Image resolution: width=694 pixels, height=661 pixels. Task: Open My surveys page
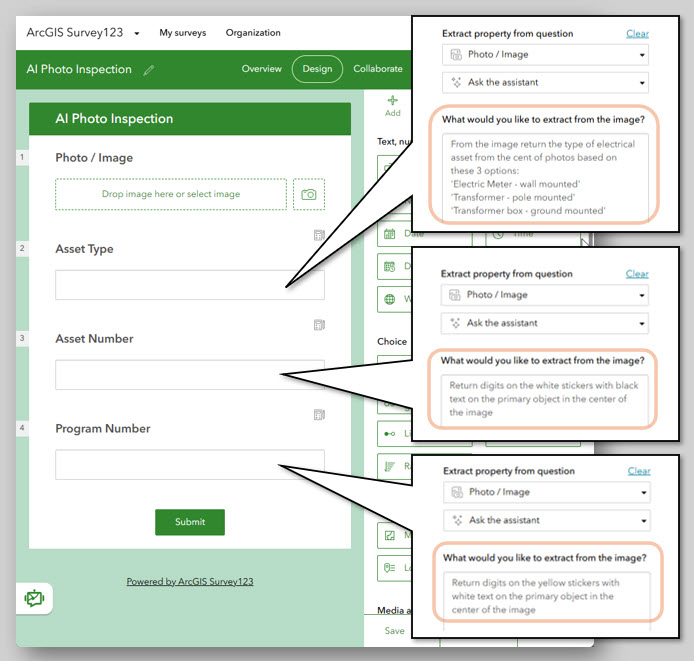click(x=183, y=33)
